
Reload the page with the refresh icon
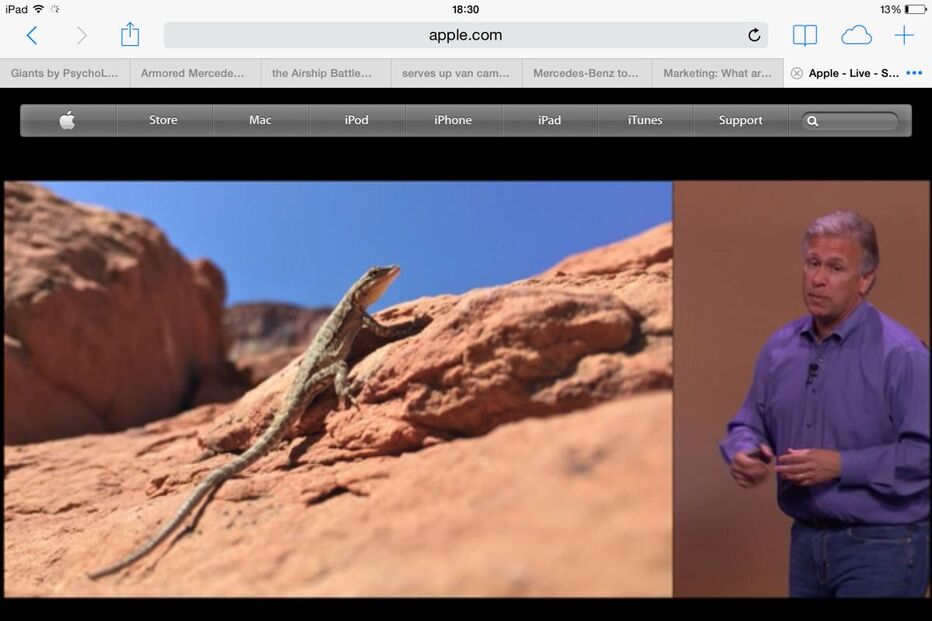point(754,36)
